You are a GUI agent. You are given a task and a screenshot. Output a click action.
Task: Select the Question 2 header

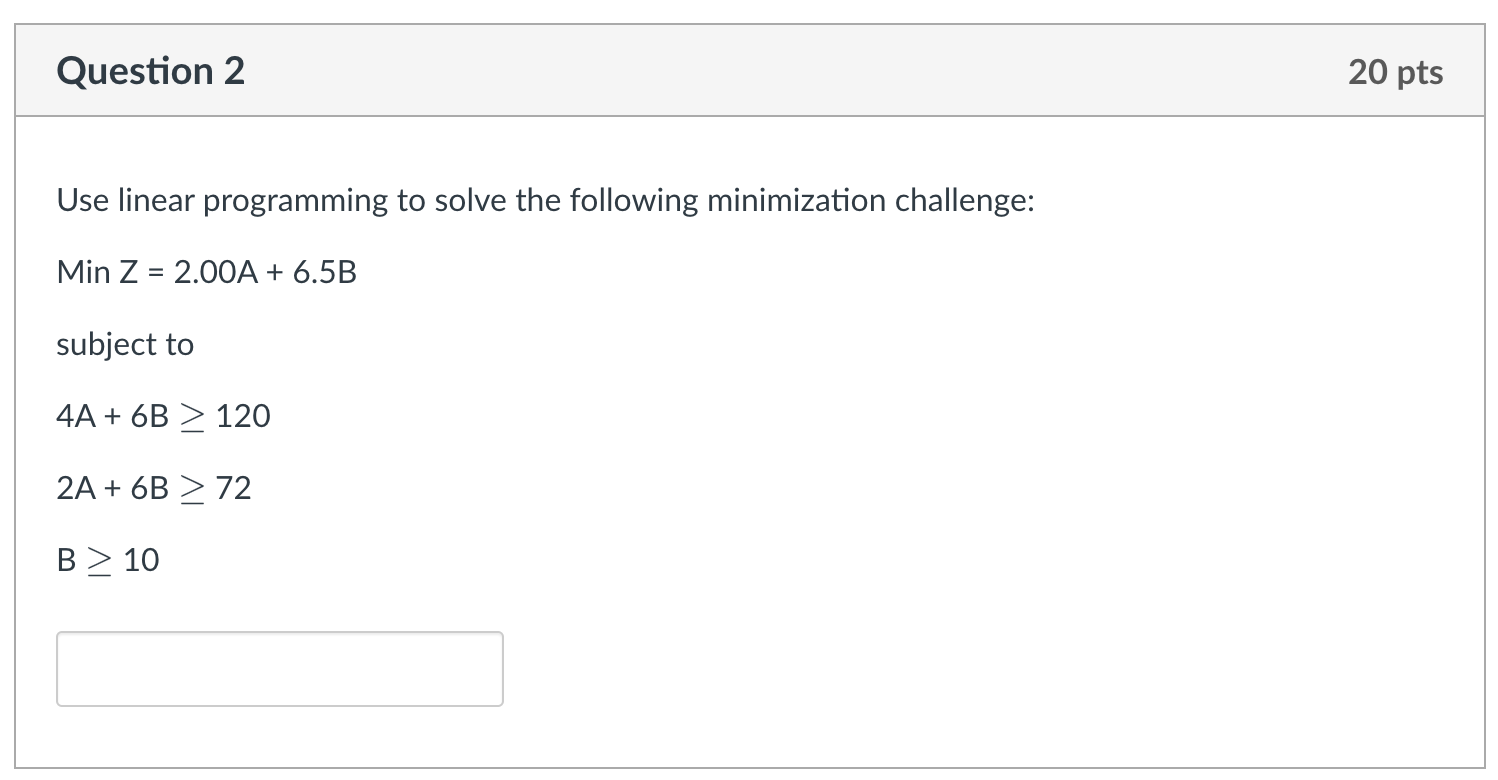tap(150, 70)
